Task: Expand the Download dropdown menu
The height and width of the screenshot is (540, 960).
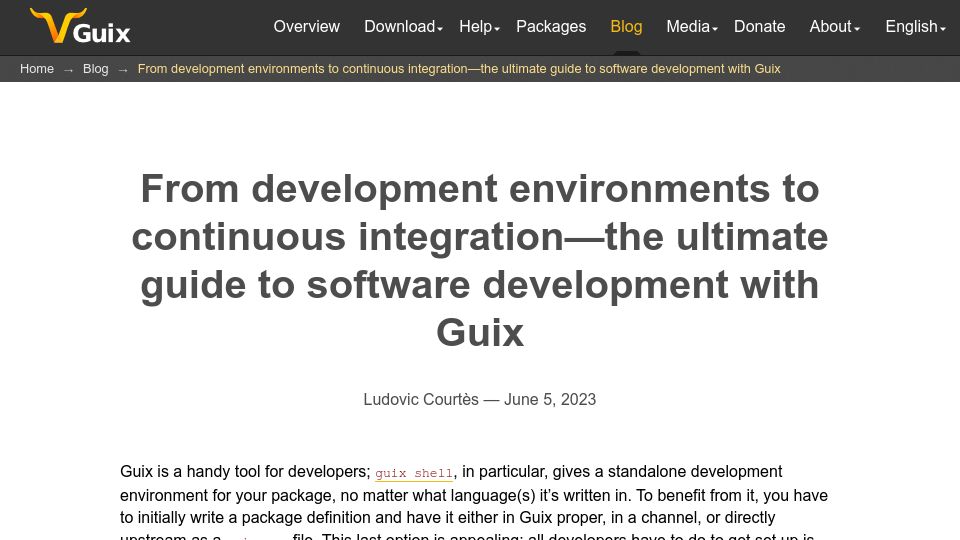Action: [x=403, y=26]
